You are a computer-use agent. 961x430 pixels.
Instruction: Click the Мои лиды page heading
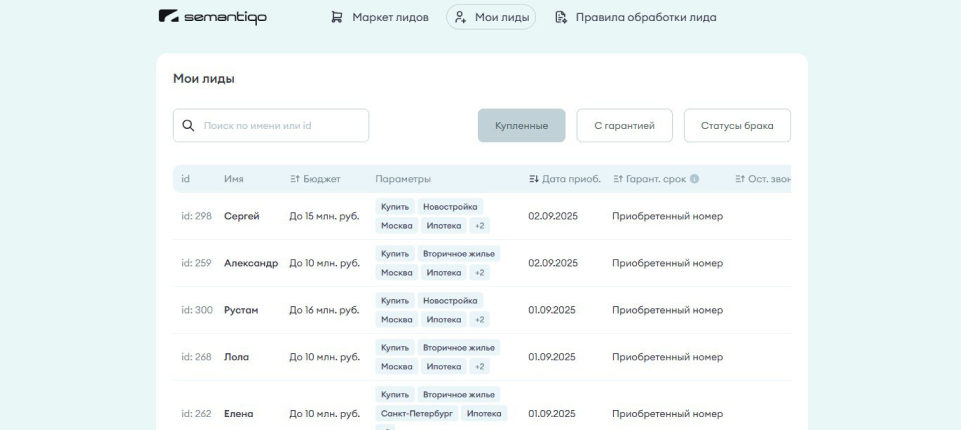point(203,78)
